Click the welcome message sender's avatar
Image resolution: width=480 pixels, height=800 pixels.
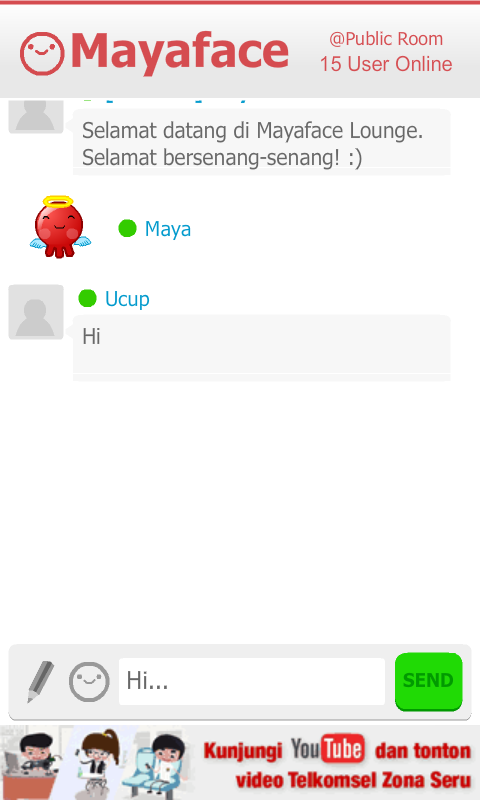(x=36, y=117)
